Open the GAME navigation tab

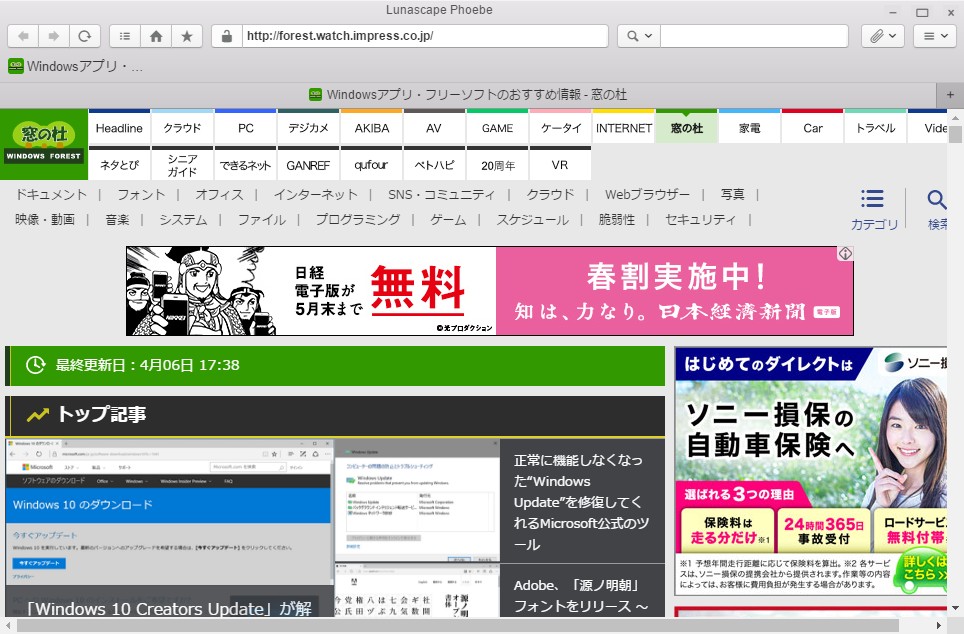point(497,128)
